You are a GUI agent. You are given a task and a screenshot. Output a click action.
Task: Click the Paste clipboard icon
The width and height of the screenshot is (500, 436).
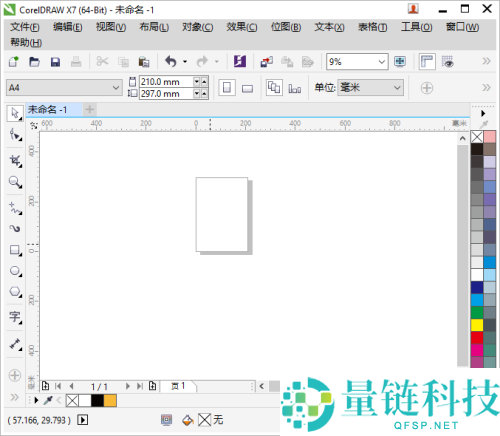pos(144,62)
